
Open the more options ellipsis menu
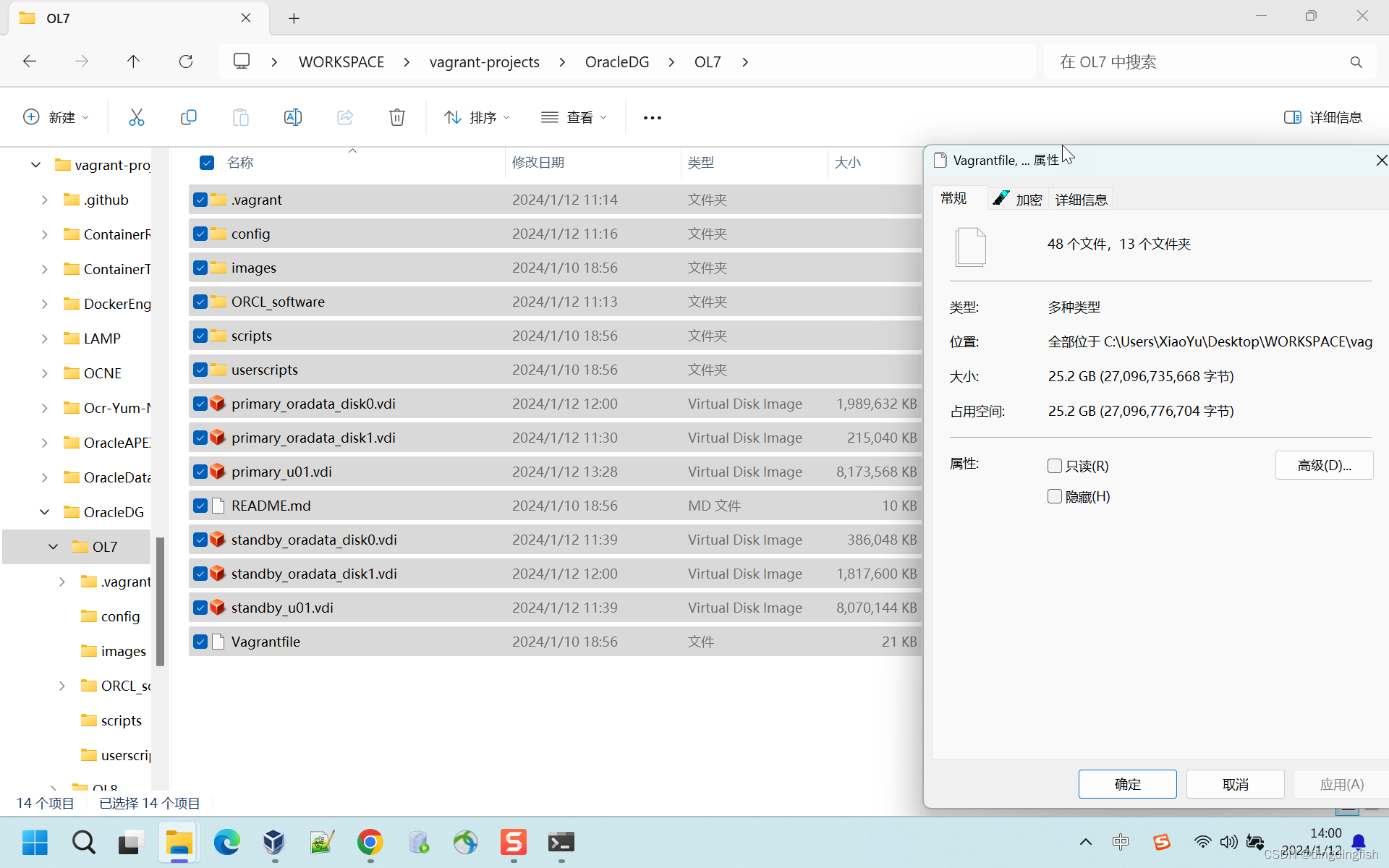653,118
